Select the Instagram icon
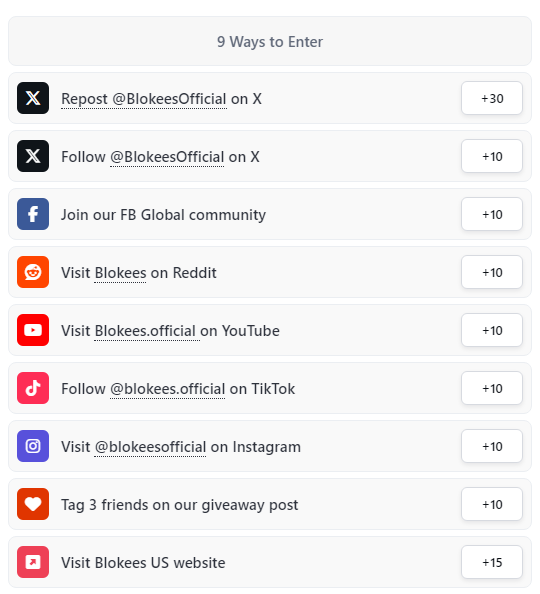This screenshot has width=540, height=594. click(33, 446)
